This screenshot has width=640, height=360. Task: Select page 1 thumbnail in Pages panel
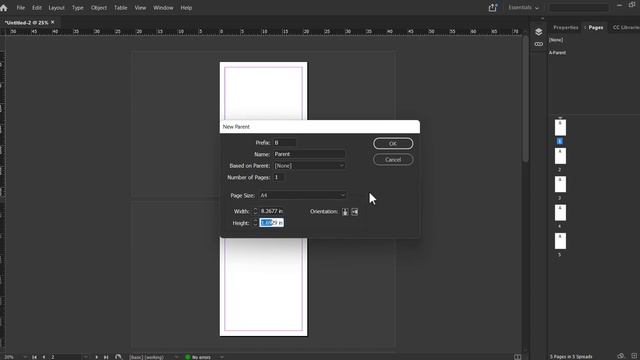coord(560,127)
